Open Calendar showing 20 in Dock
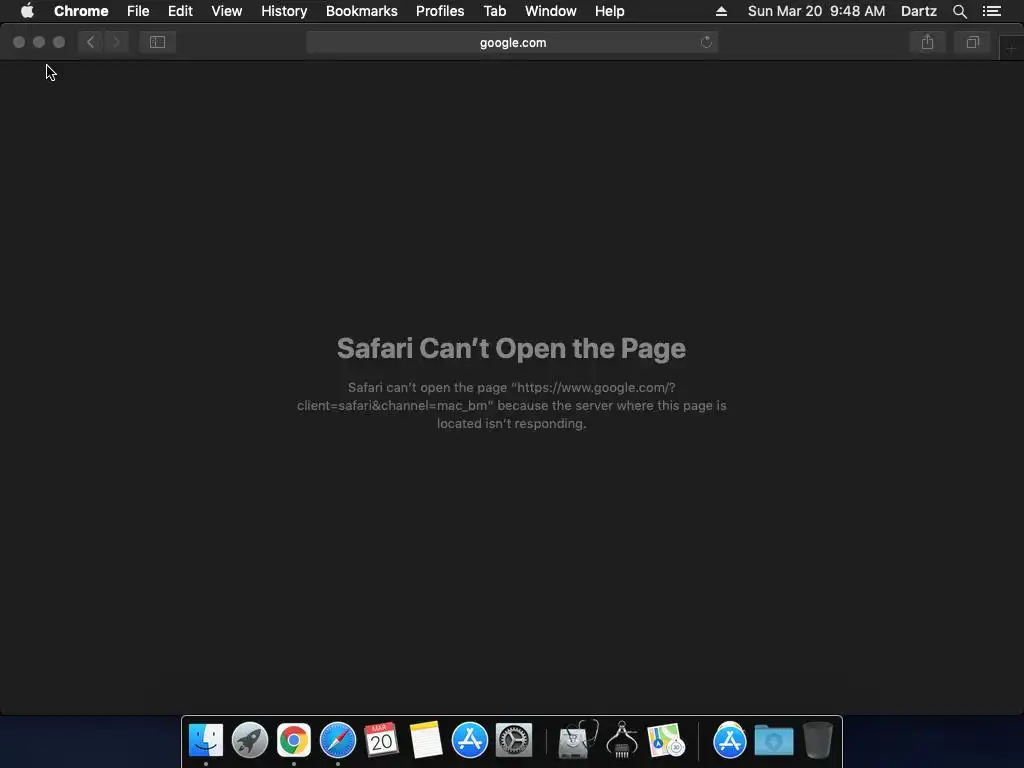This screenshot has height=768, width=1024. [x=381, y=741]
